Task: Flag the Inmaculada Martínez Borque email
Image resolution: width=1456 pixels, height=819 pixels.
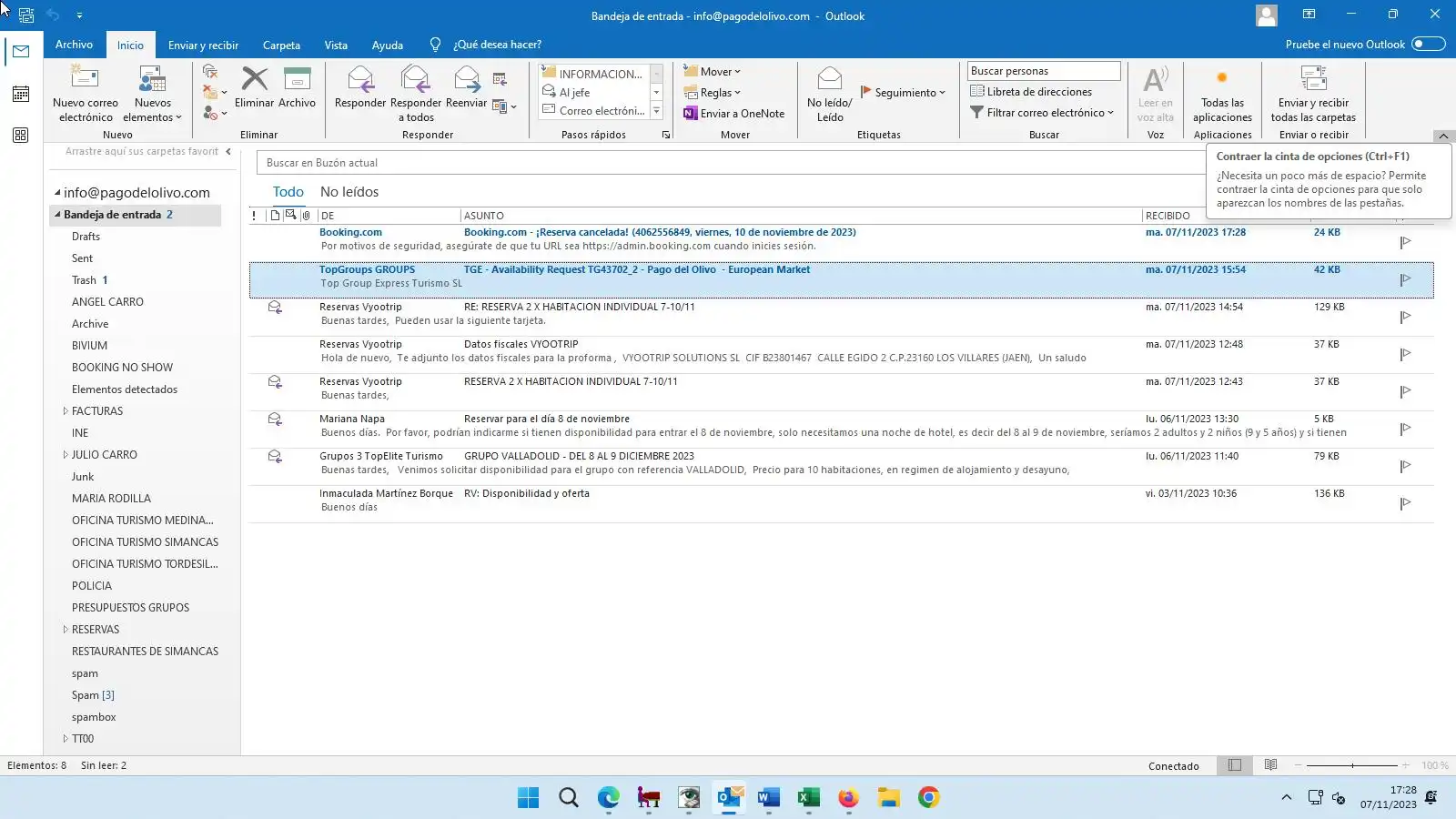Action: [1405, 503]
